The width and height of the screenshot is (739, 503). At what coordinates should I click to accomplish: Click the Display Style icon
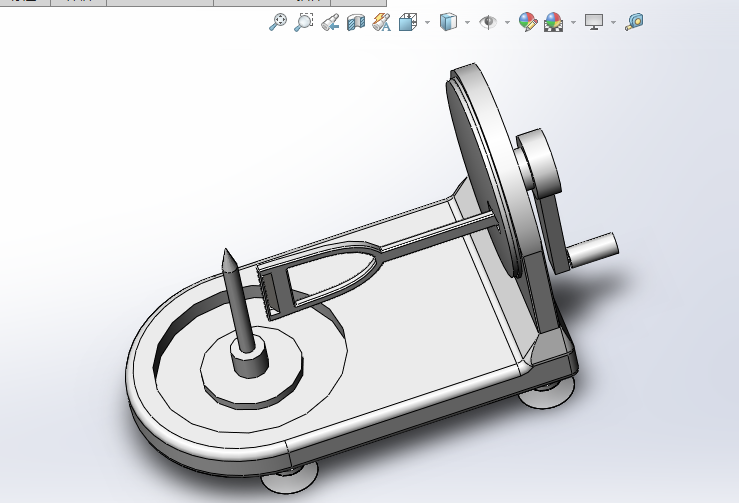click(448, 21)
